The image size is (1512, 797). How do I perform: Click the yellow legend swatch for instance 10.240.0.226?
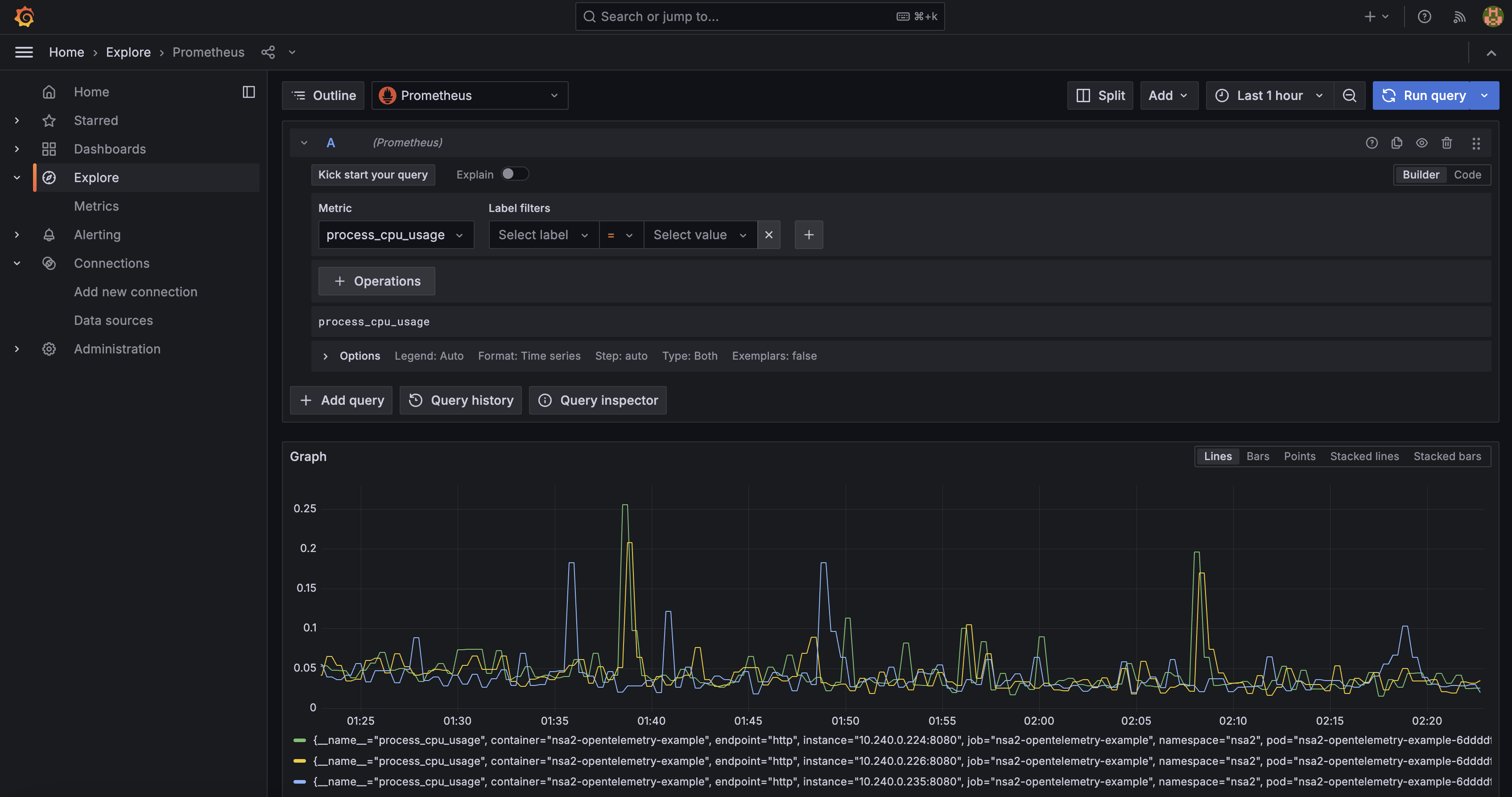pos(299,761)
